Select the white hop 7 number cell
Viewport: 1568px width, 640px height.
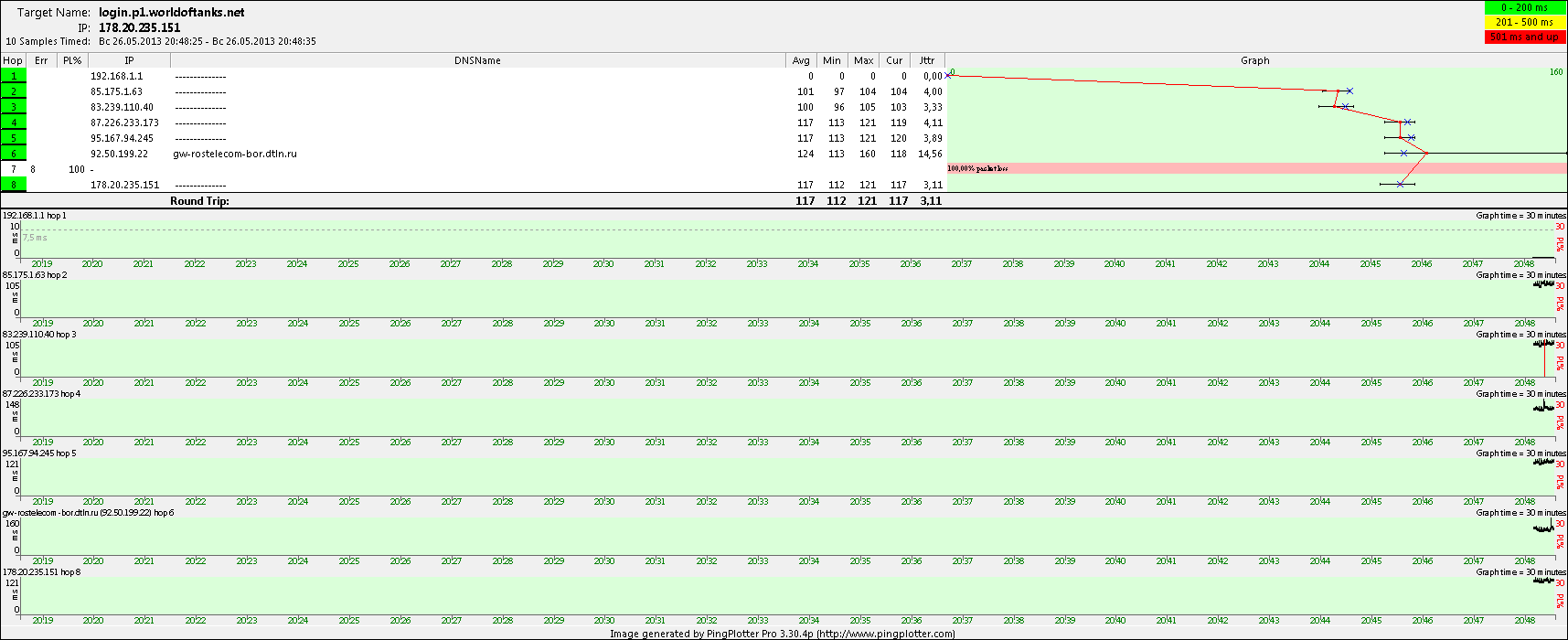point(14,169)
